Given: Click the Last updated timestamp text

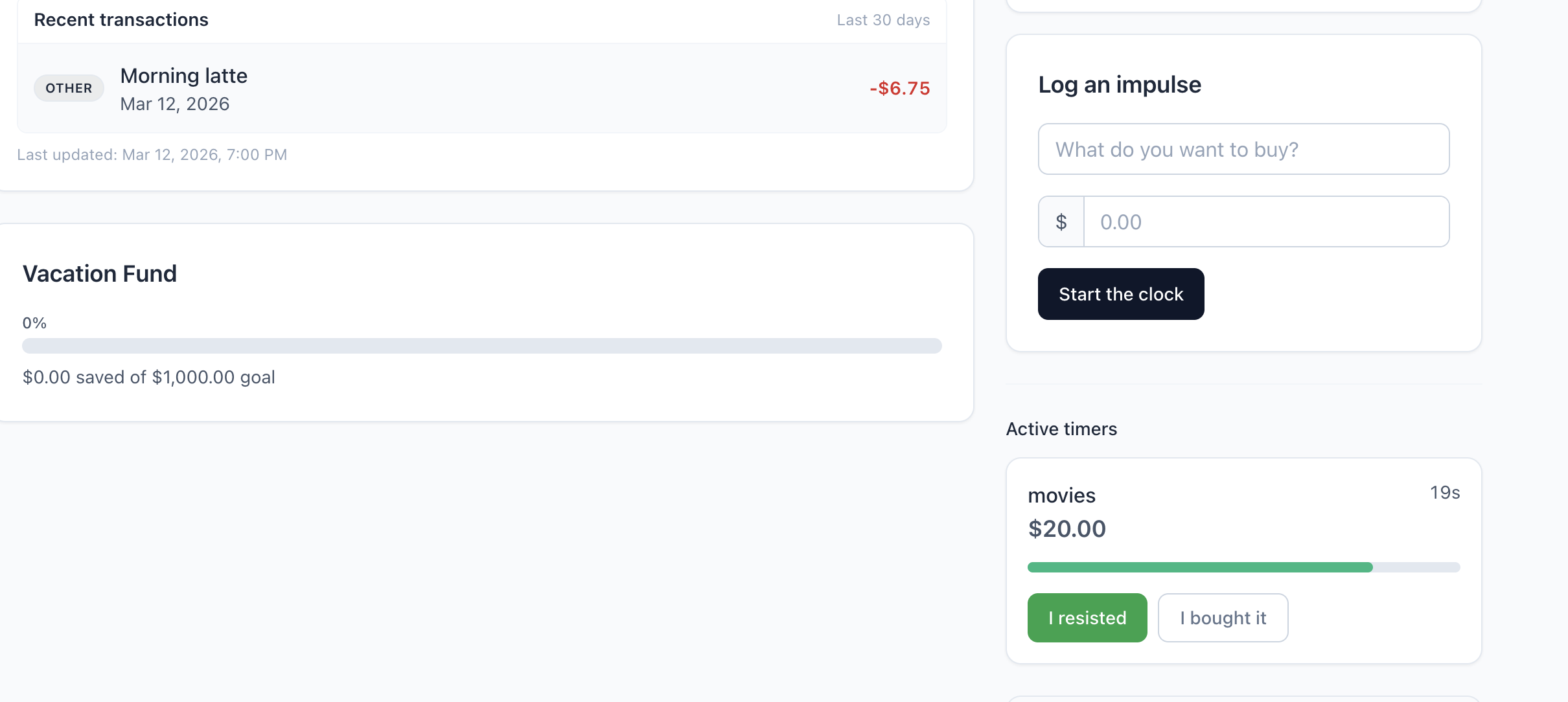Looking at the screenshot, I should (x=152, y=155).
